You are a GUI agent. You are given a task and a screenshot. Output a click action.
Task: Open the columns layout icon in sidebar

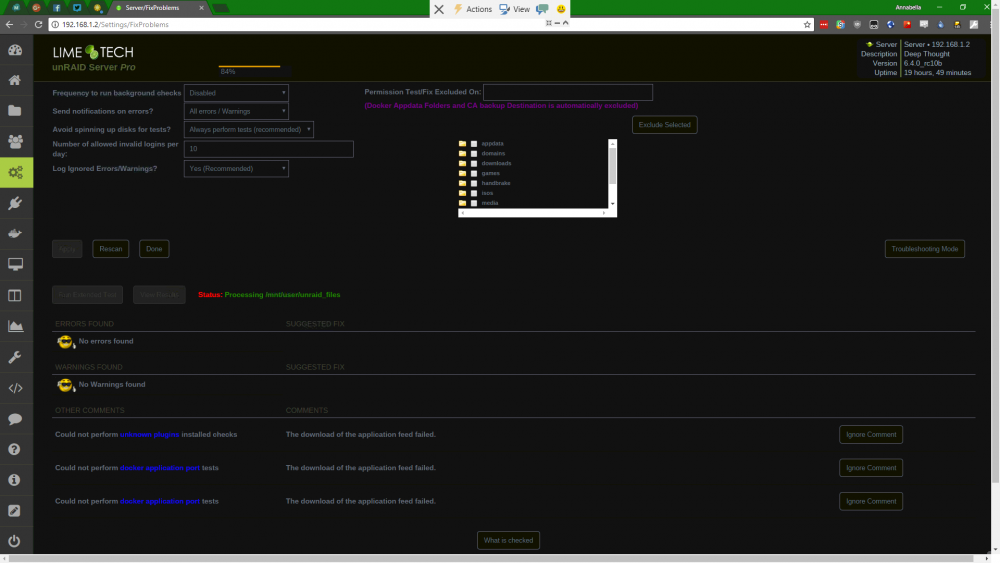tap(15, 295)
